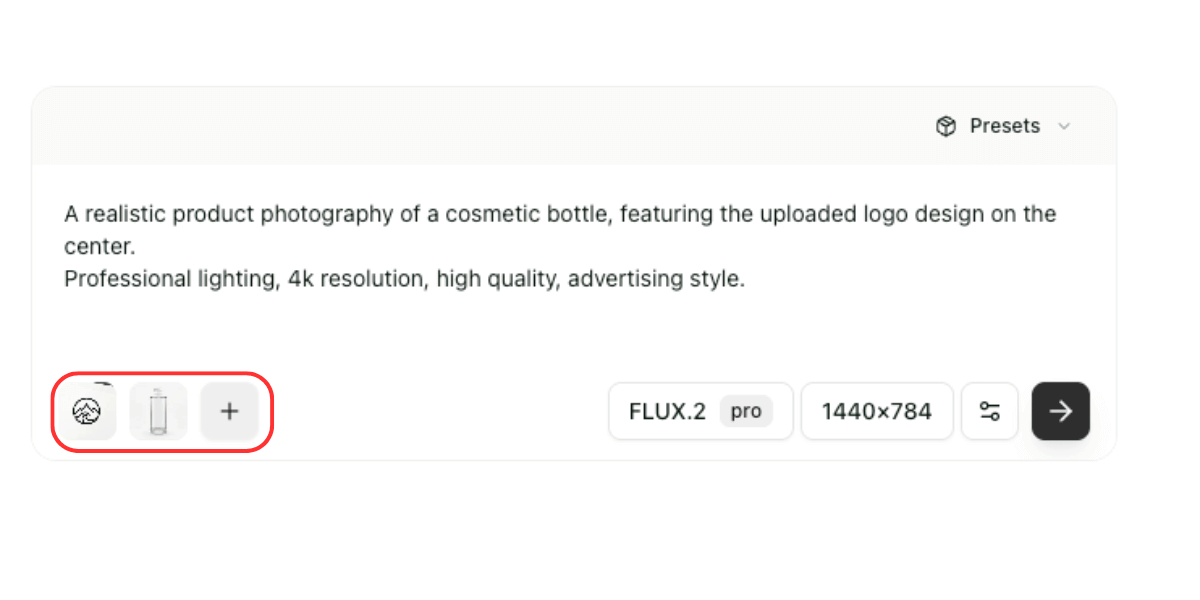Click the Presets cube icon
Viewport: 1200px width, 600px height.
pos(946,126)
